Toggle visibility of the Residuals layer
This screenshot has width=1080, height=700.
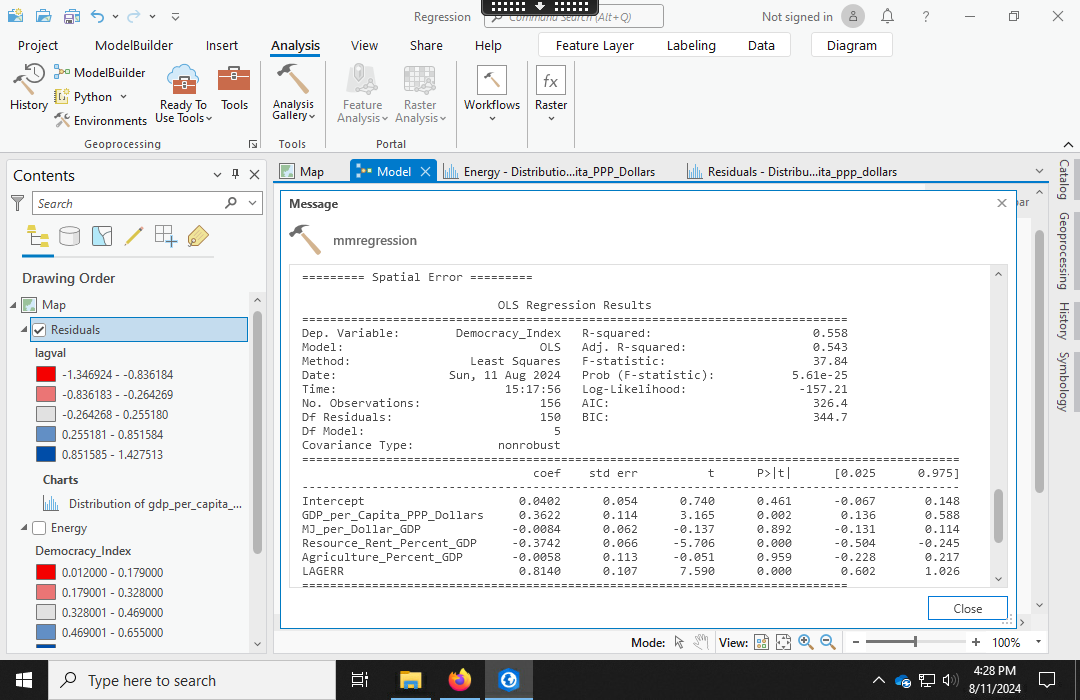coord(38,329)
